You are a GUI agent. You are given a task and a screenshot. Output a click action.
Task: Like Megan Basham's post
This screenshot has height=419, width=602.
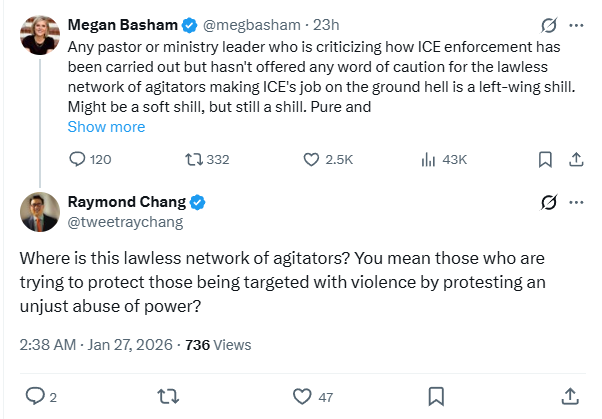coord(311,158)
